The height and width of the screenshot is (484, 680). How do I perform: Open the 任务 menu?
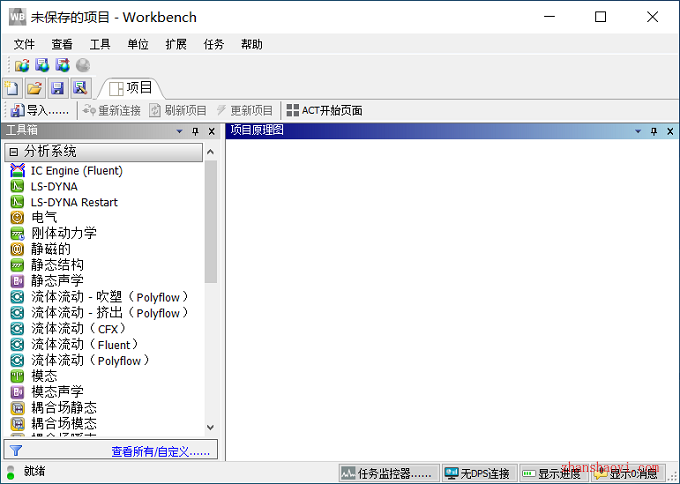pyautogui.click(x=214, y=44)
